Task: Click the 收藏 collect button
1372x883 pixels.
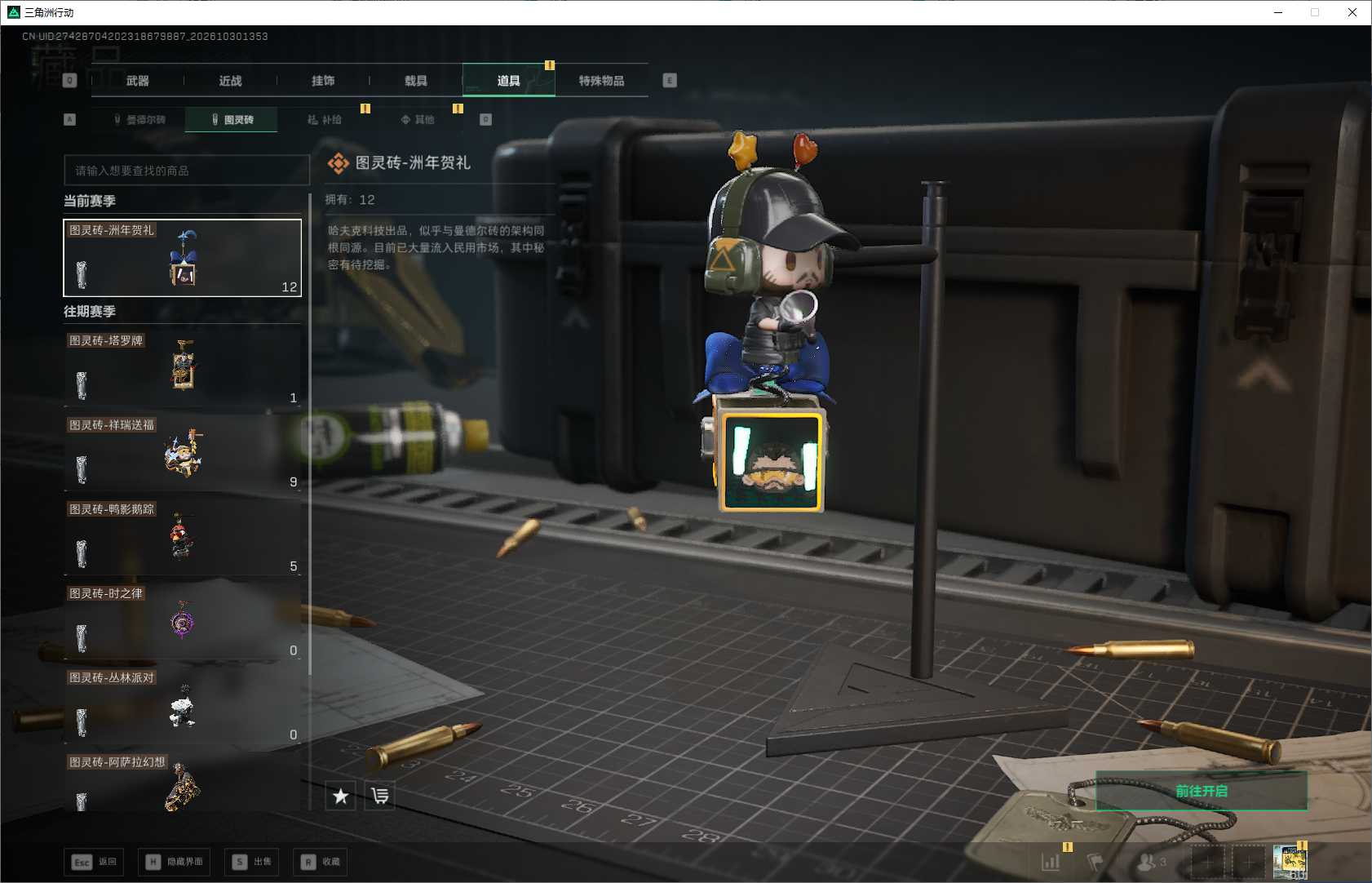Action: (x=321, y=862)
